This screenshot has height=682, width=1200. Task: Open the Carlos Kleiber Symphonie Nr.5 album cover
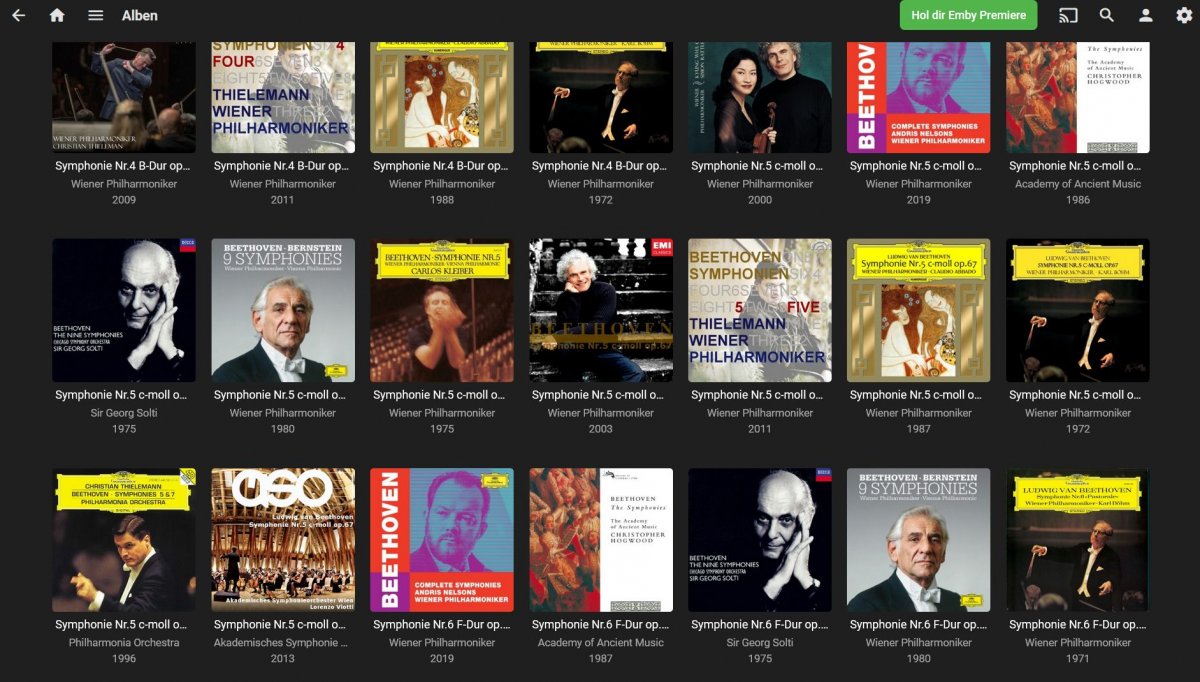click(442, 310)
